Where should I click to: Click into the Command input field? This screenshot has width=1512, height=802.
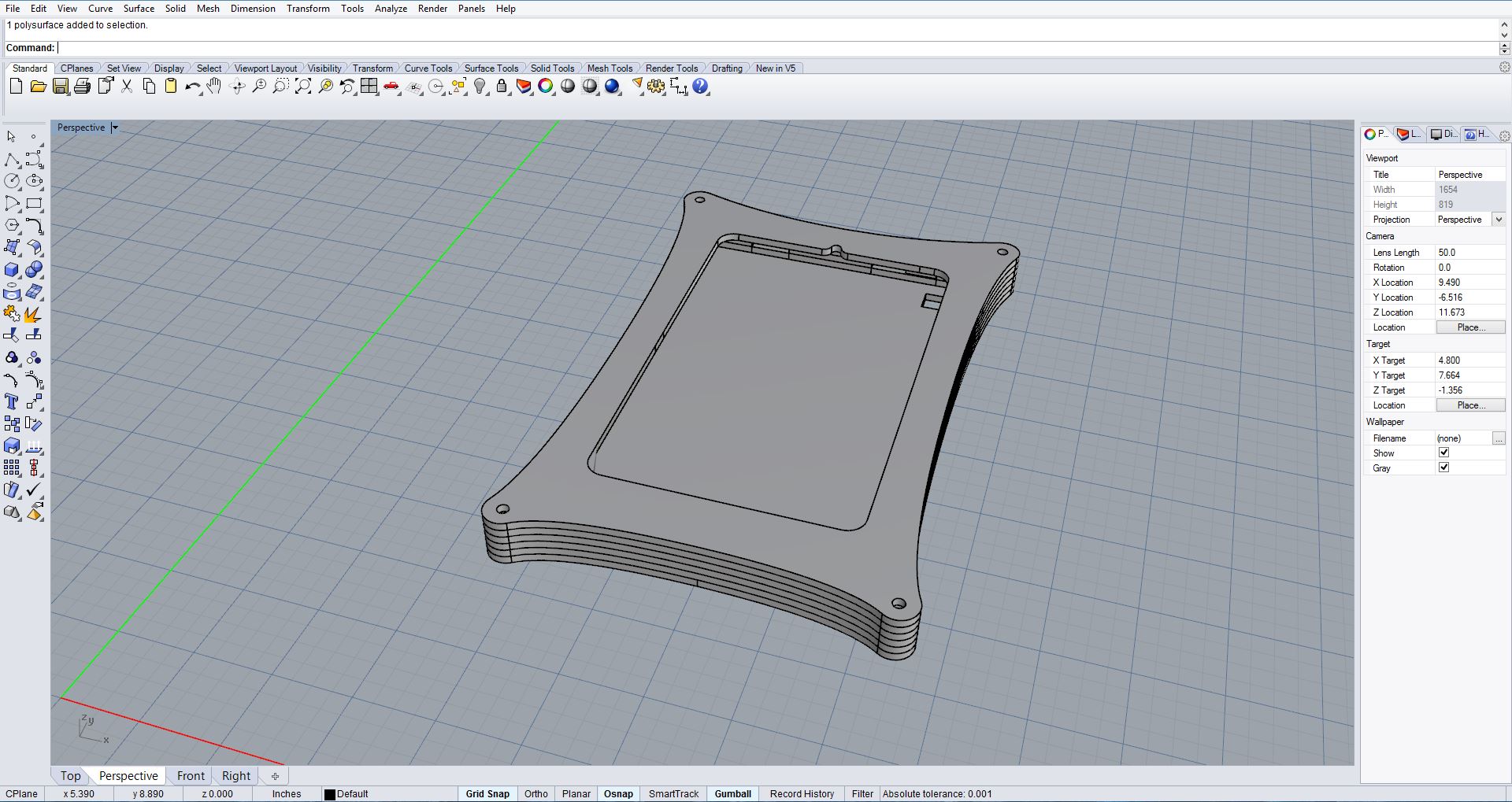tap(776, 48)
